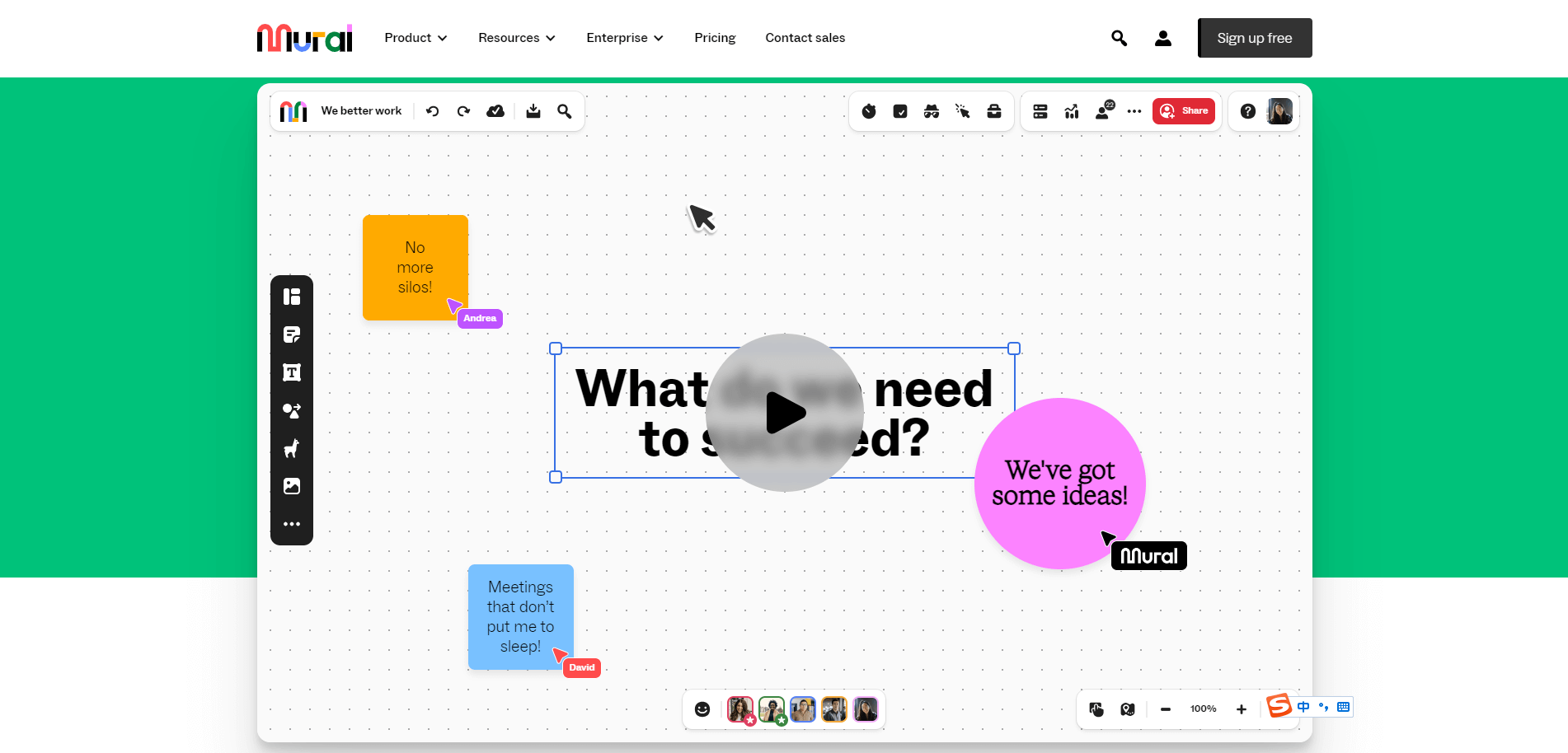
Task: Toggle private mode incognito icon
Action: 932,111
